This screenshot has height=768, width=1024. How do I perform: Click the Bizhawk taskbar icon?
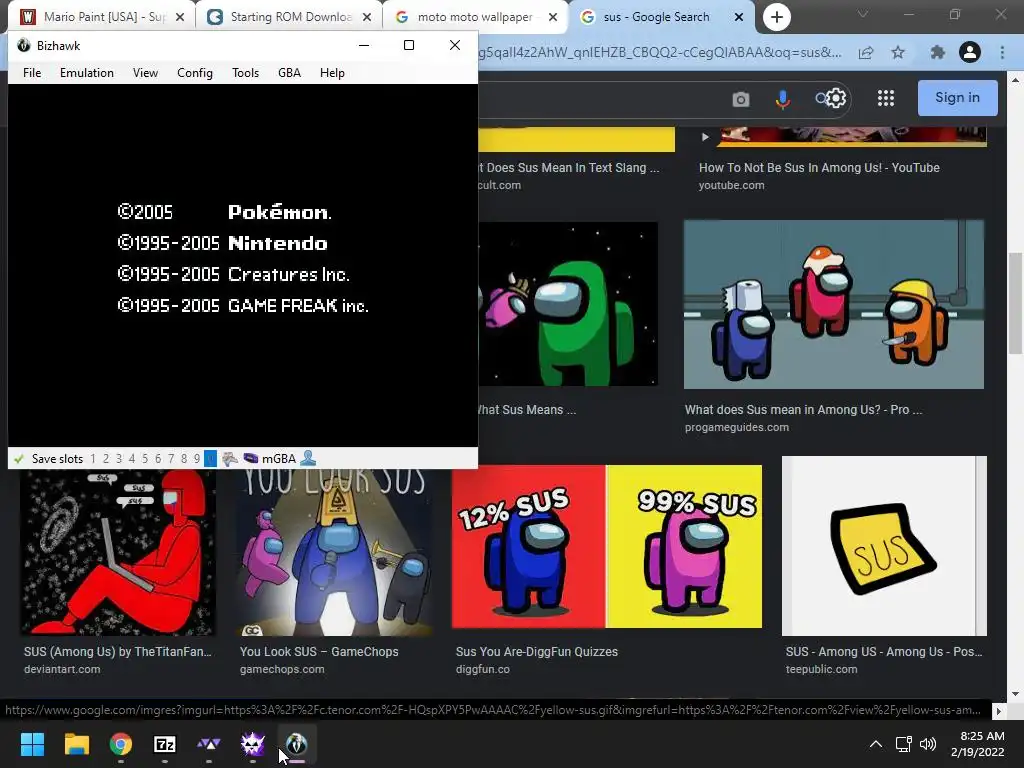click(296, 744)
